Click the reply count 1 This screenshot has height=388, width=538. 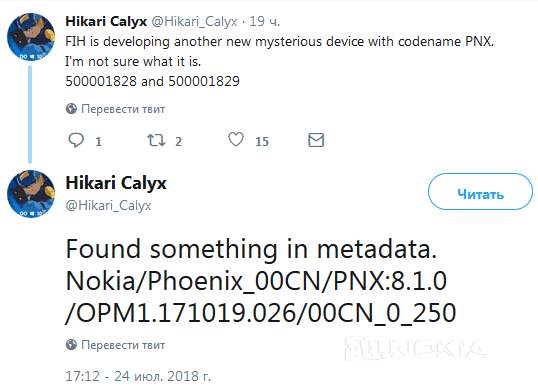[98, 141]
